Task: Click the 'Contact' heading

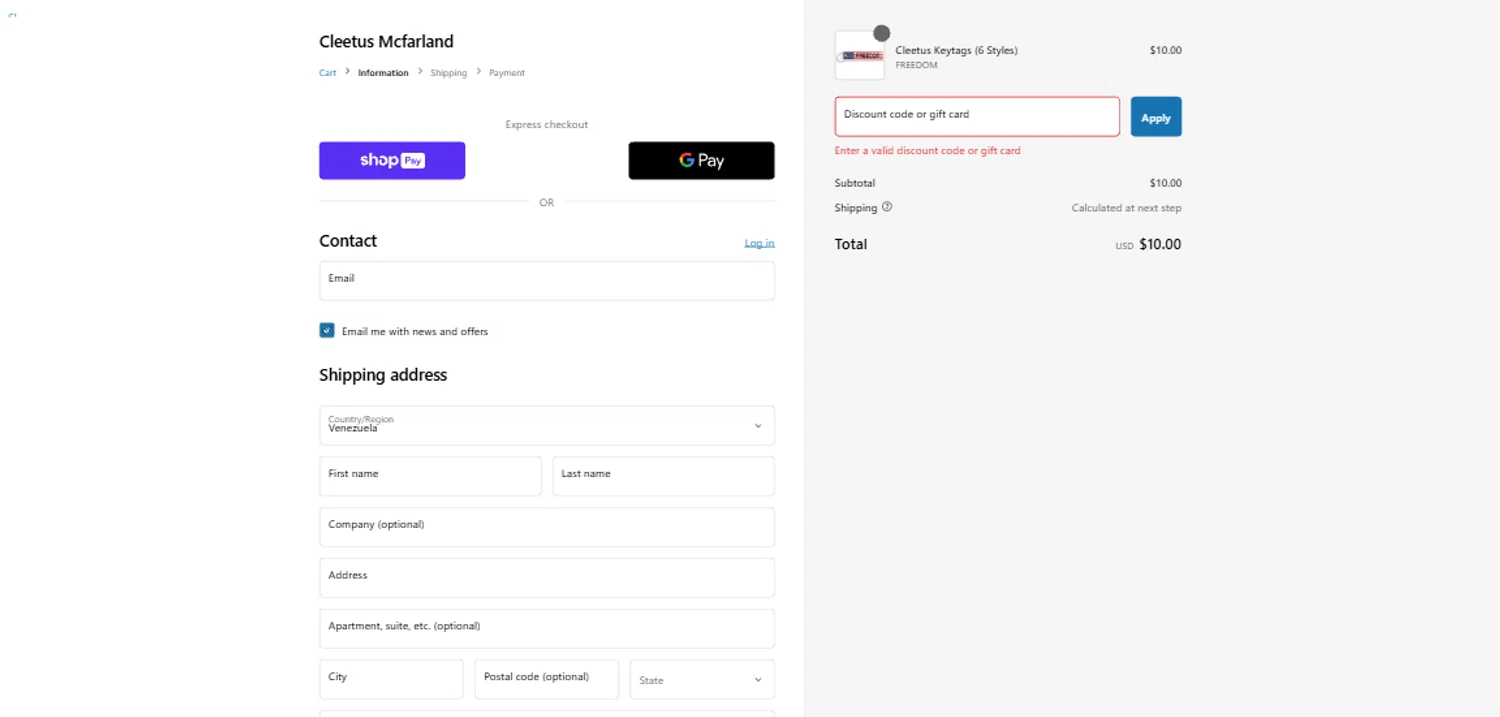Action: tap(348, 241)
